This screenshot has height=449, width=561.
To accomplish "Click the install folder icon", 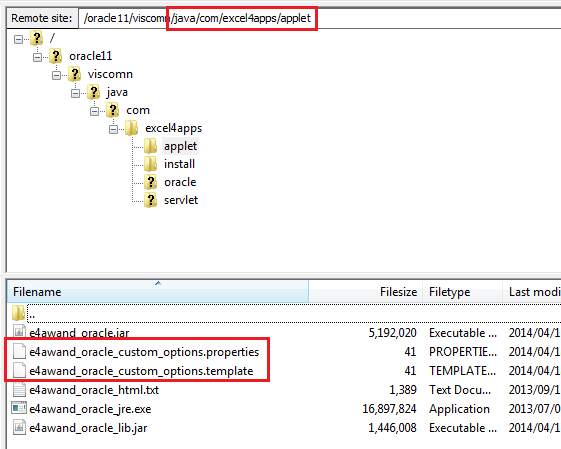I will pyautogui.click(x=150, y=164).
